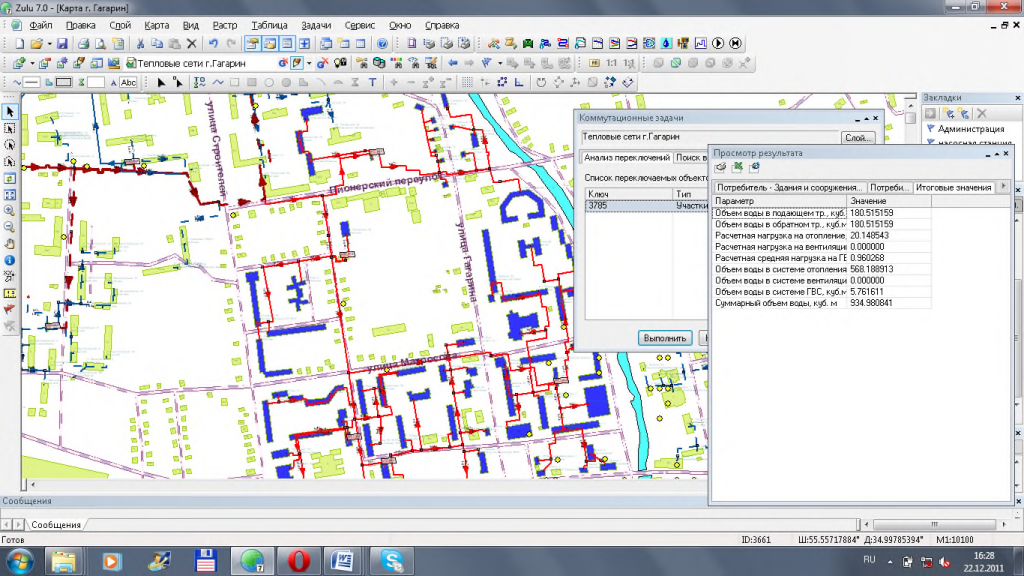
Task: Select the Администрация bookmark
Action: [971, 128]
